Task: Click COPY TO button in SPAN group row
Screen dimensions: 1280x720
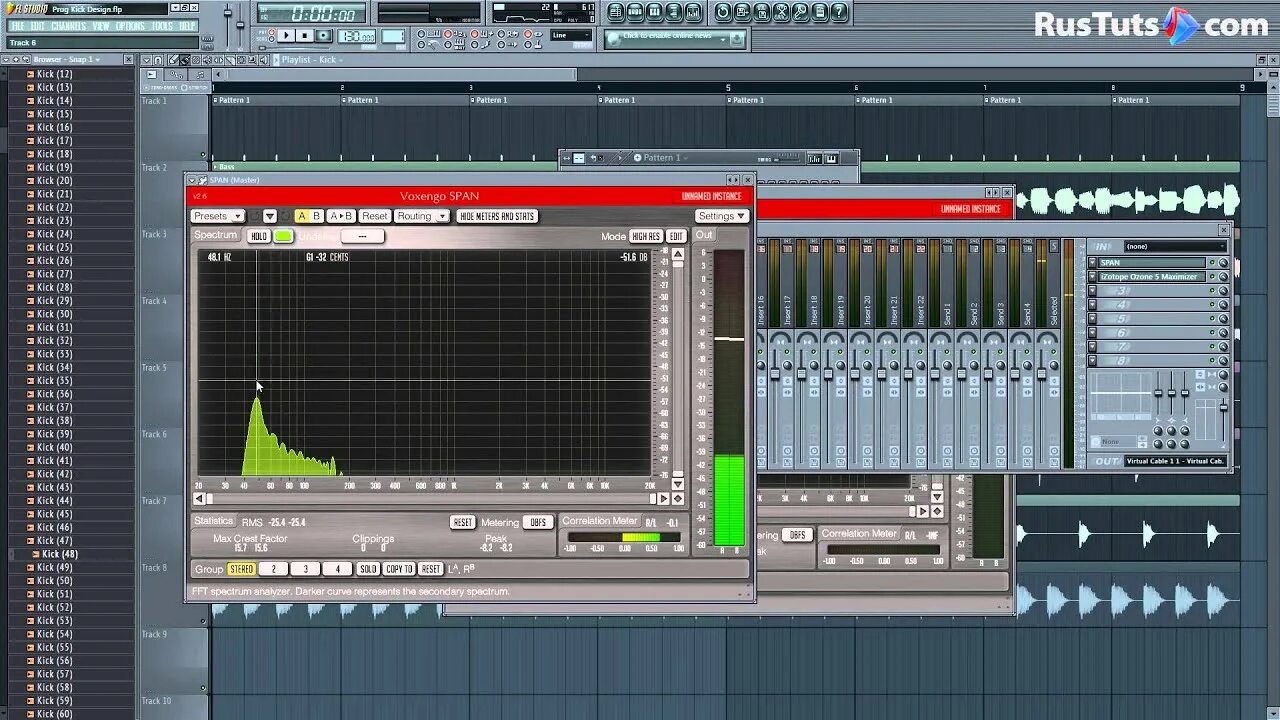Action: [399, 569]
